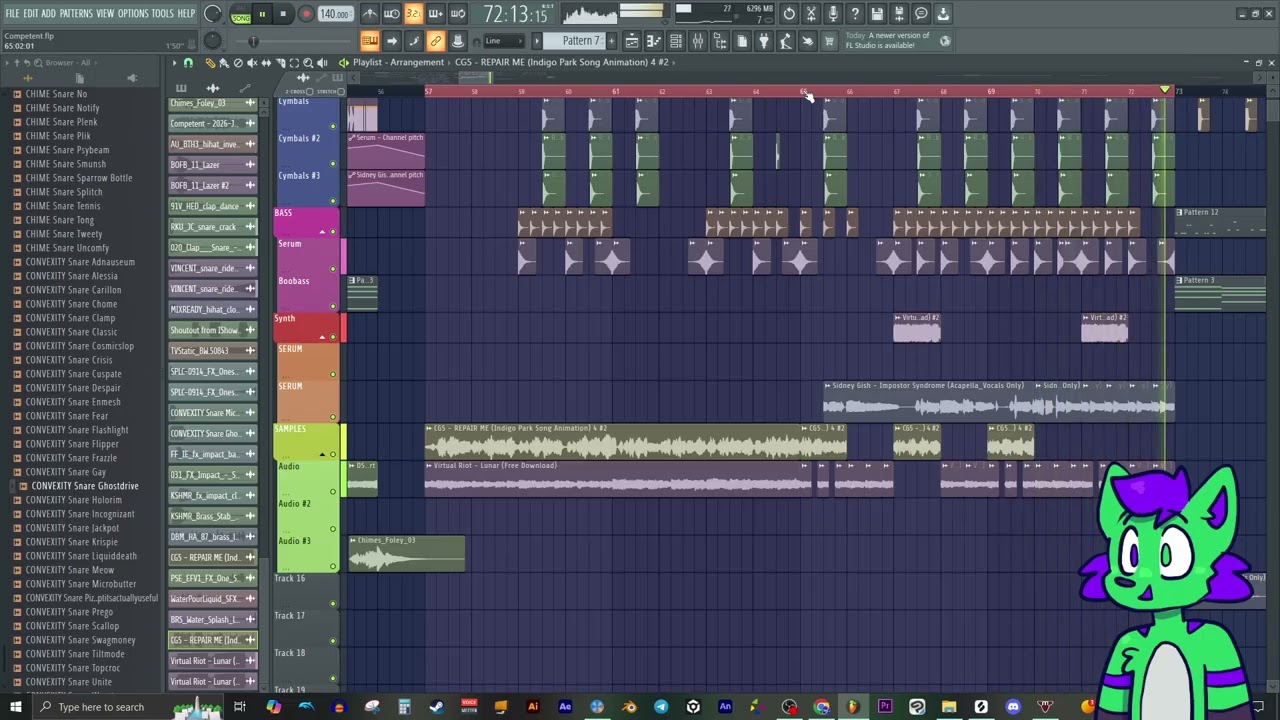Toggle the multilink to controllers icon

tap(435, 41)
